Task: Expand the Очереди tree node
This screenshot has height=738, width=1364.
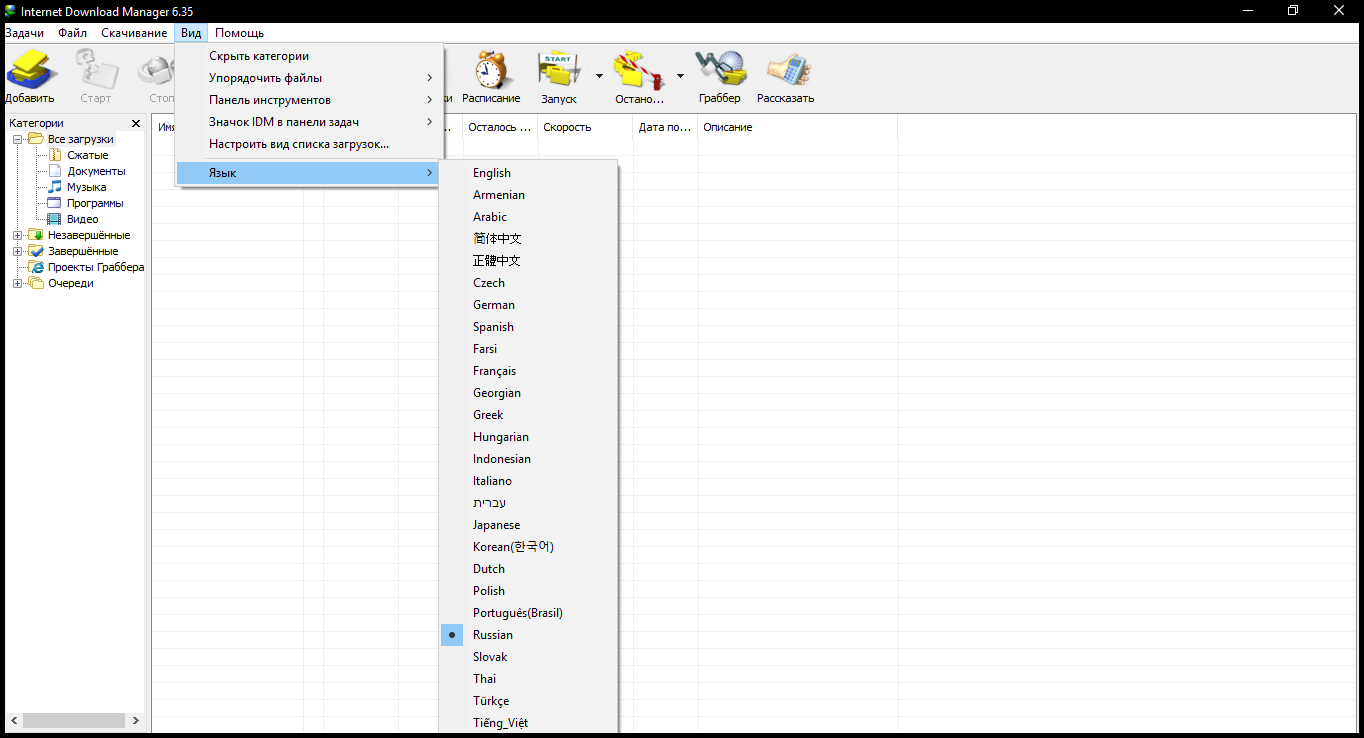Action: click(17, 283)
